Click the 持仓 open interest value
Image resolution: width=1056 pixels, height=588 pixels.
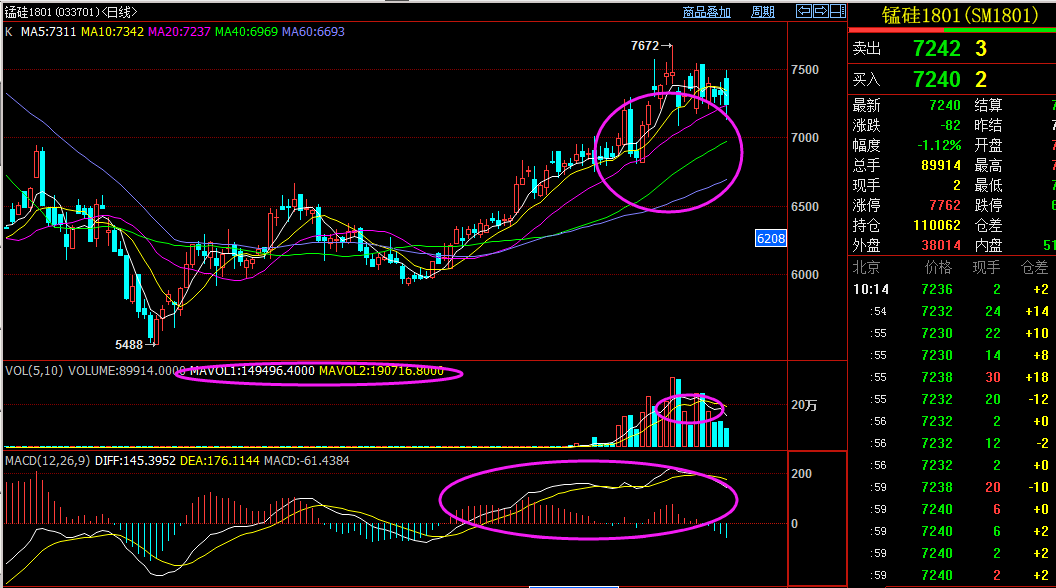[936, 226]
